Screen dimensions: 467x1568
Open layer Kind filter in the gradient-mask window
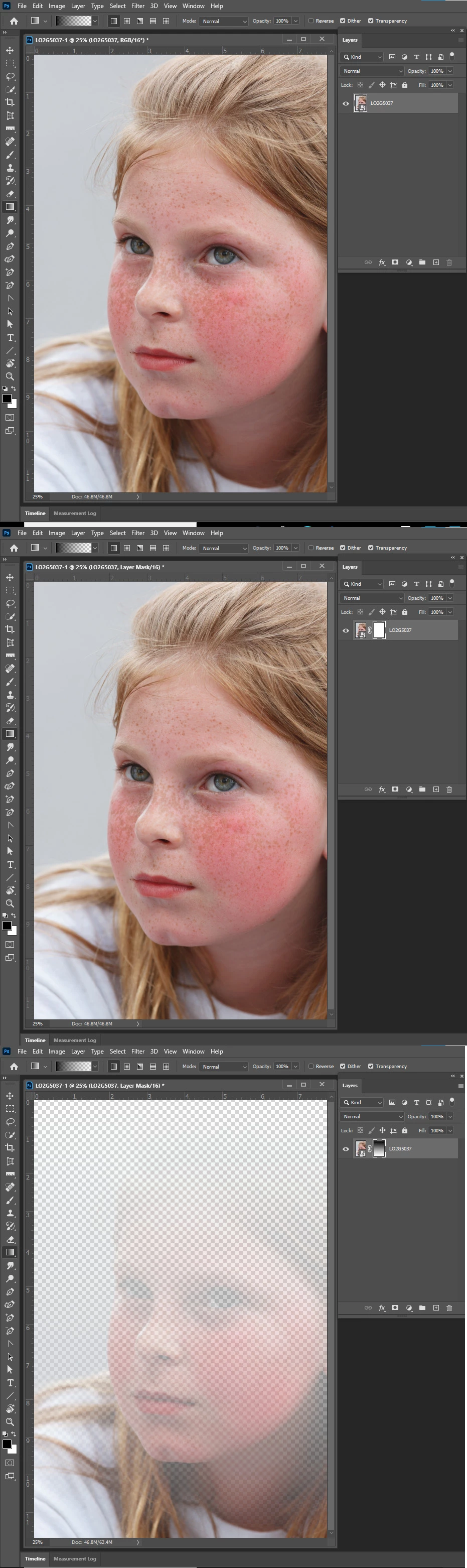(362, 1102)
